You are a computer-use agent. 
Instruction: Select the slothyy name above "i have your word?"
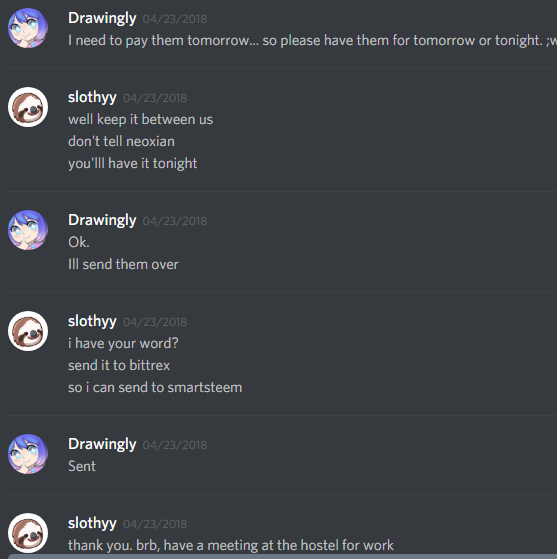point(92,321)
